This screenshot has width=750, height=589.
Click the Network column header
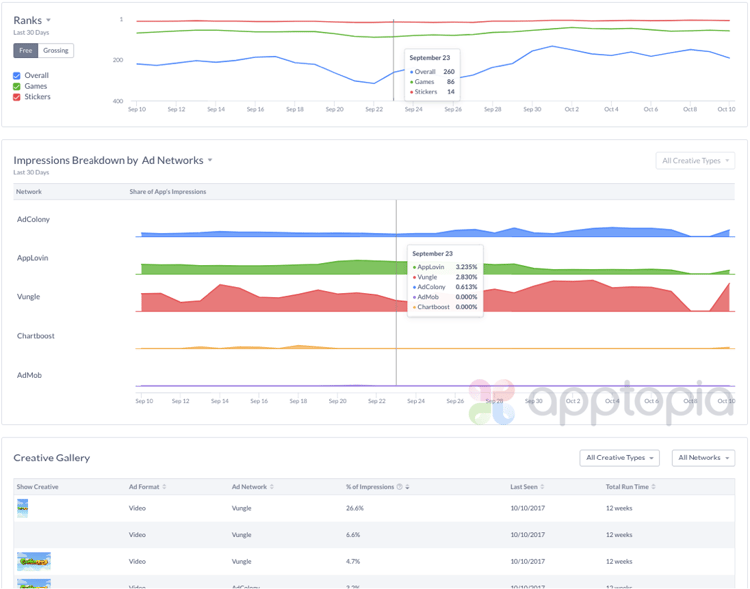(x=29, y=191)
